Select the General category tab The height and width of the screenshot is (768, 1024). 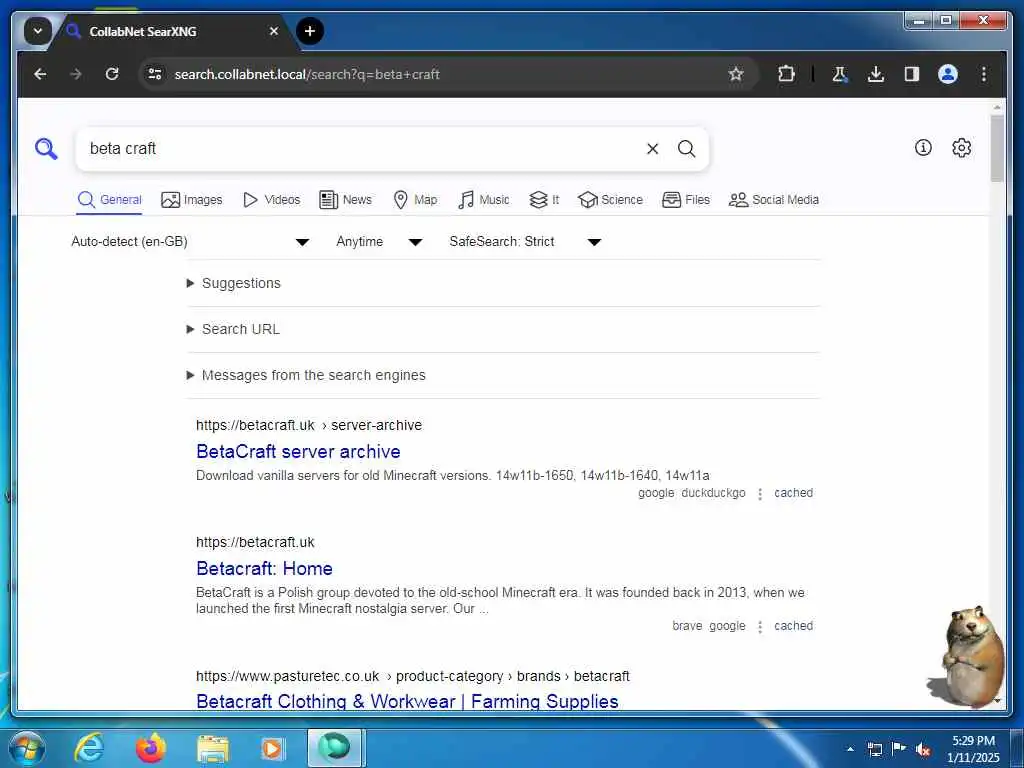(x=109, y=200)
